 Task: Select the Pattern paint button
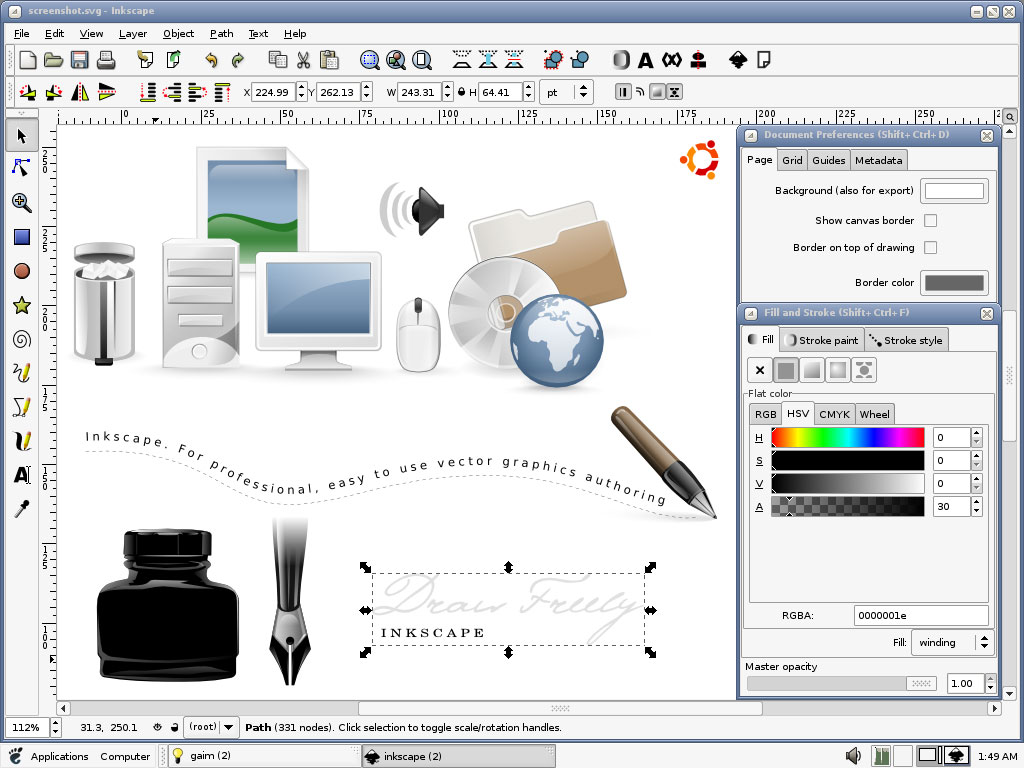pos(863,370)
